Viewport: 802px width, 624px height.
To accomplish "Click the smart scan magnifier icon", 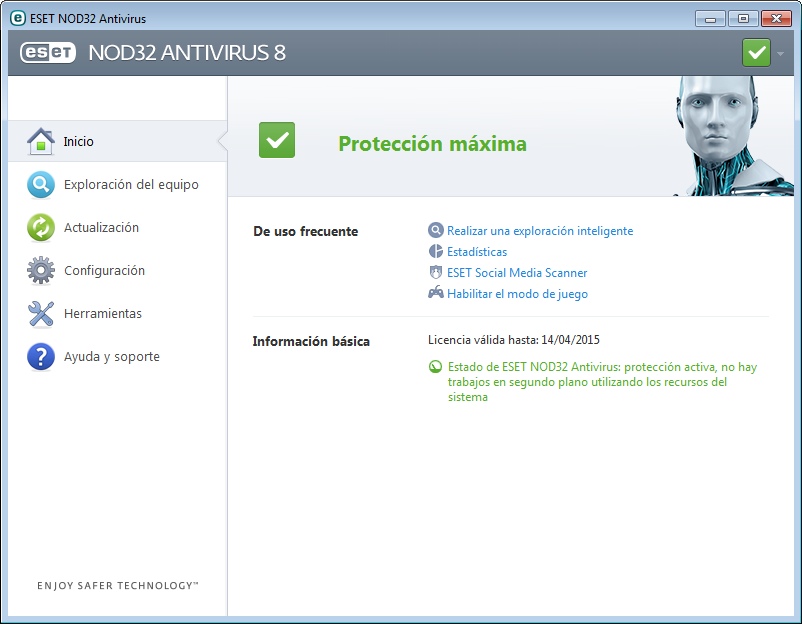I will [x=436, y=230].
